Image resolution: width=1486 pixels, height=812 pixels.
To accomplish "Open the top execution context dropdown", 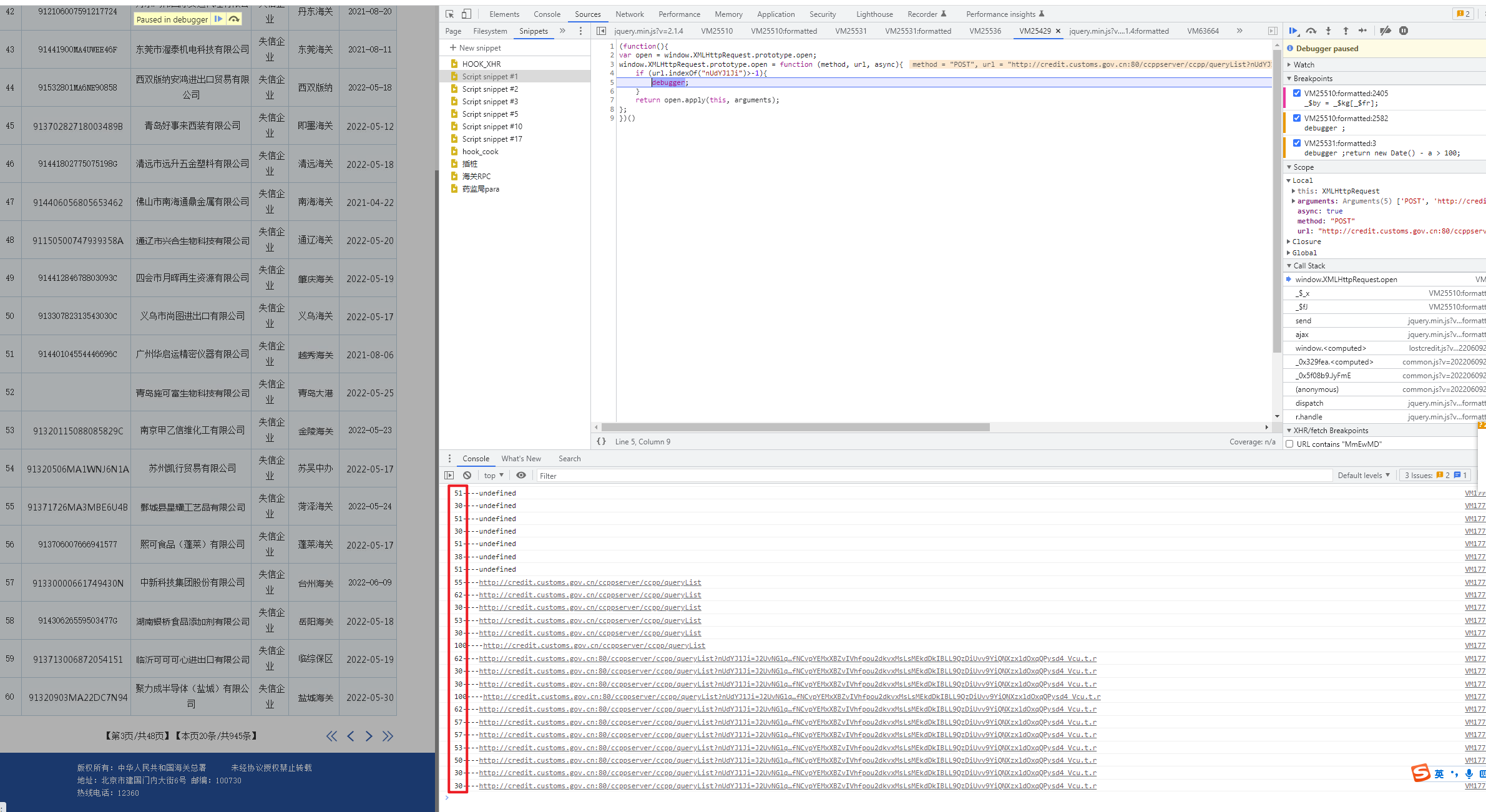I will (x=494, y=475).
